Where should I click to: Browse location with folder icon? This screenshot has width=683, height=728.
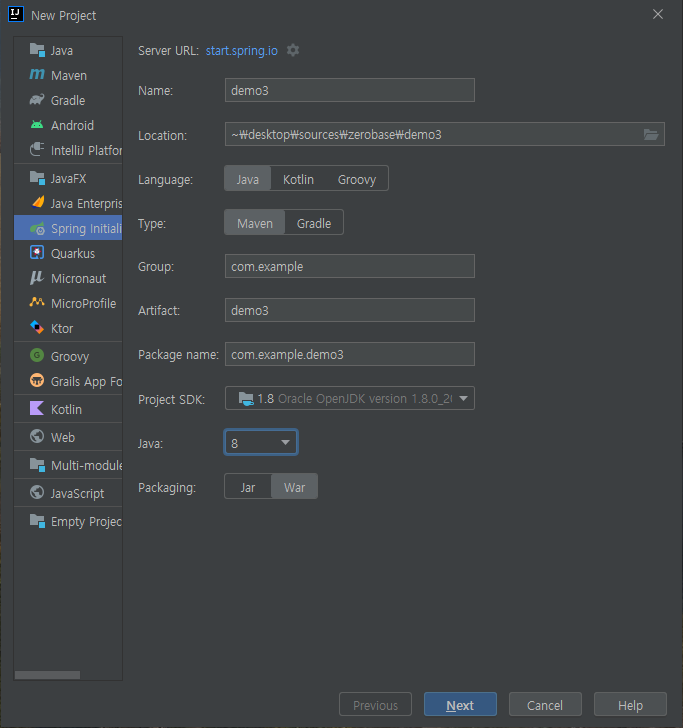coord(651,135)
